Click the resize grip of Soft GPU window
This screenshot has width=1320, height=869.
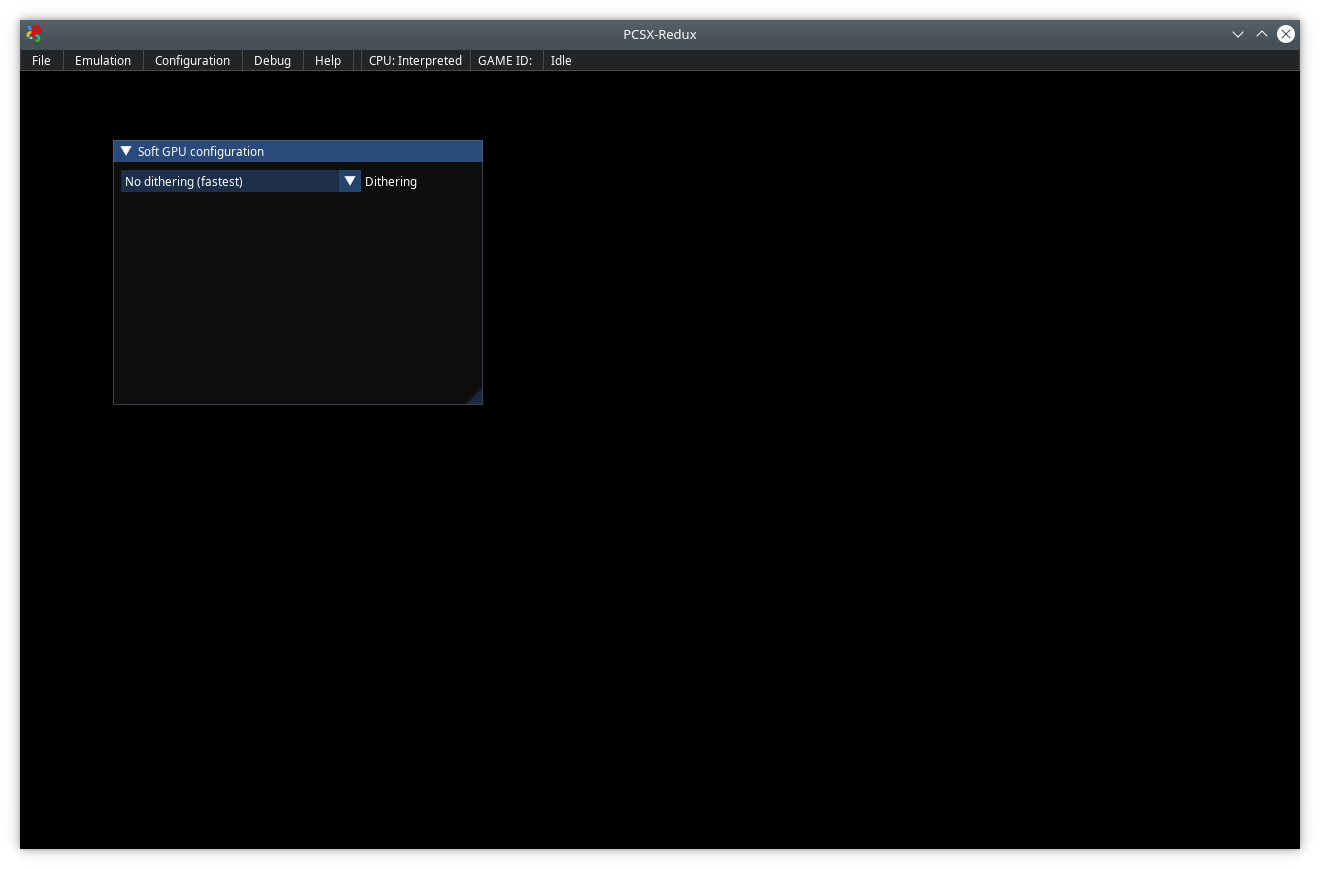475,398
